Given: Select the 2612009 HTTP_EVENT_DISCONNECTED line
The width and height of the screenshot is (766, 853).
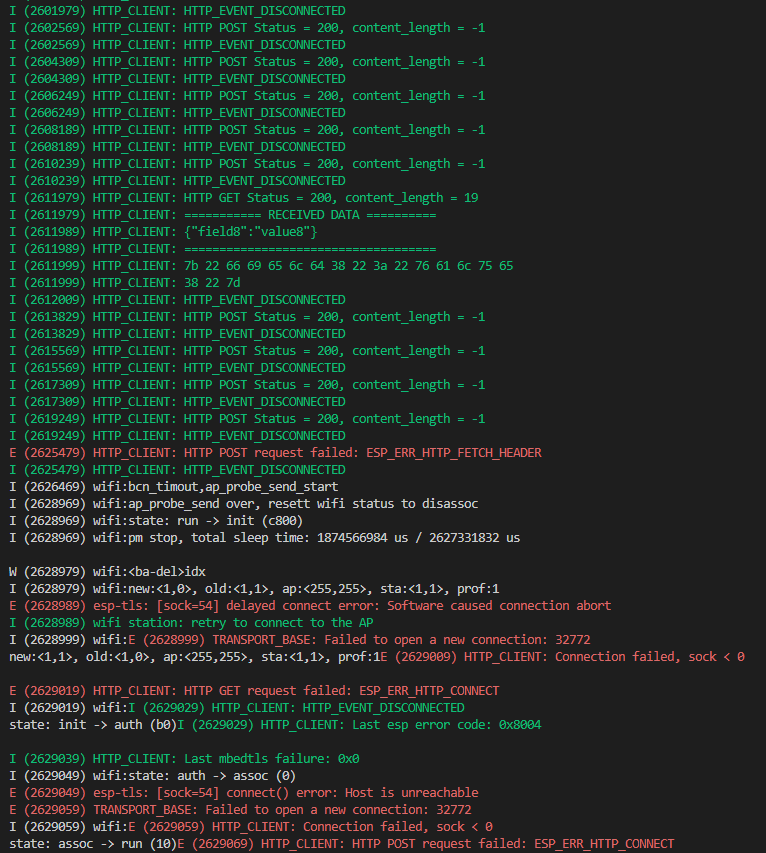Looking at the screenshot, I should (177, 300).
